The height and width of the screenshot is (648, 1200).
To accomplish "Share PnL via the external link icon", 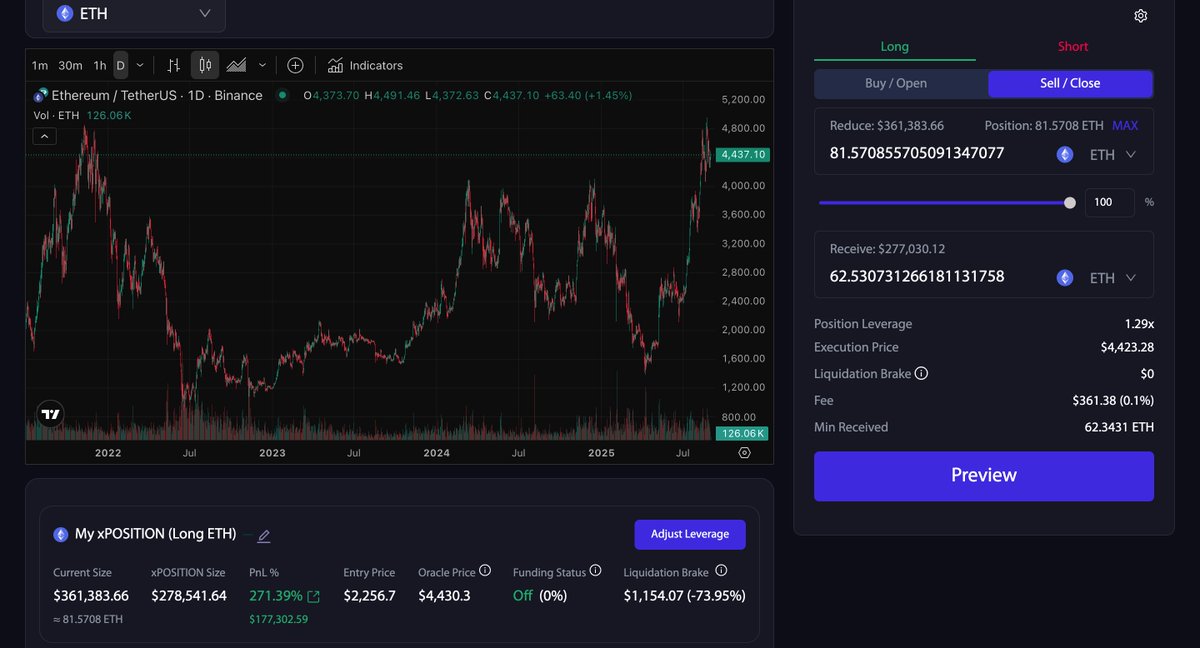I will tap(313, 597).
